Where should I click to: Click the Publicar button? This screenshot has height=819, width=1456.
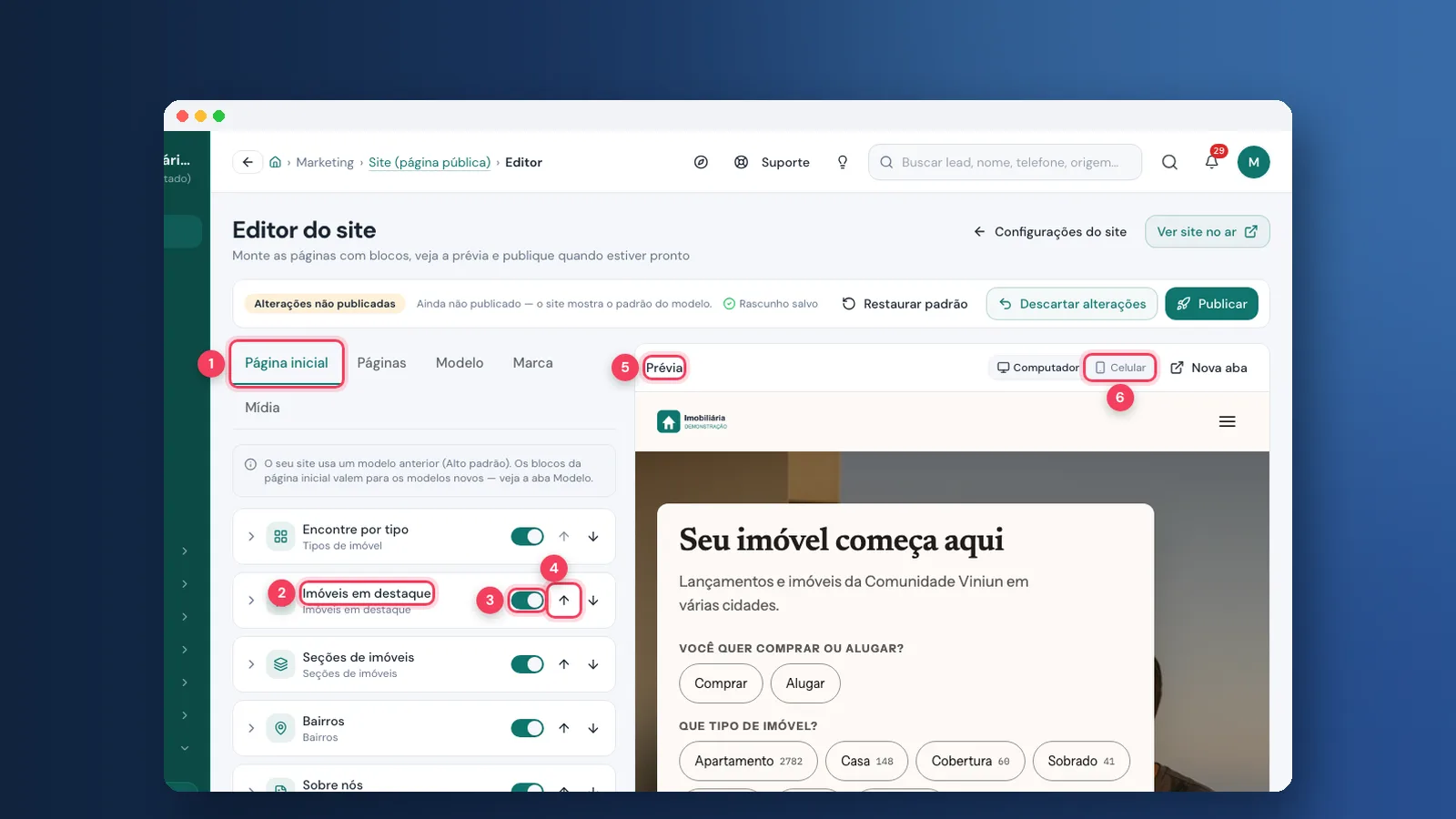pos(1211,304)
